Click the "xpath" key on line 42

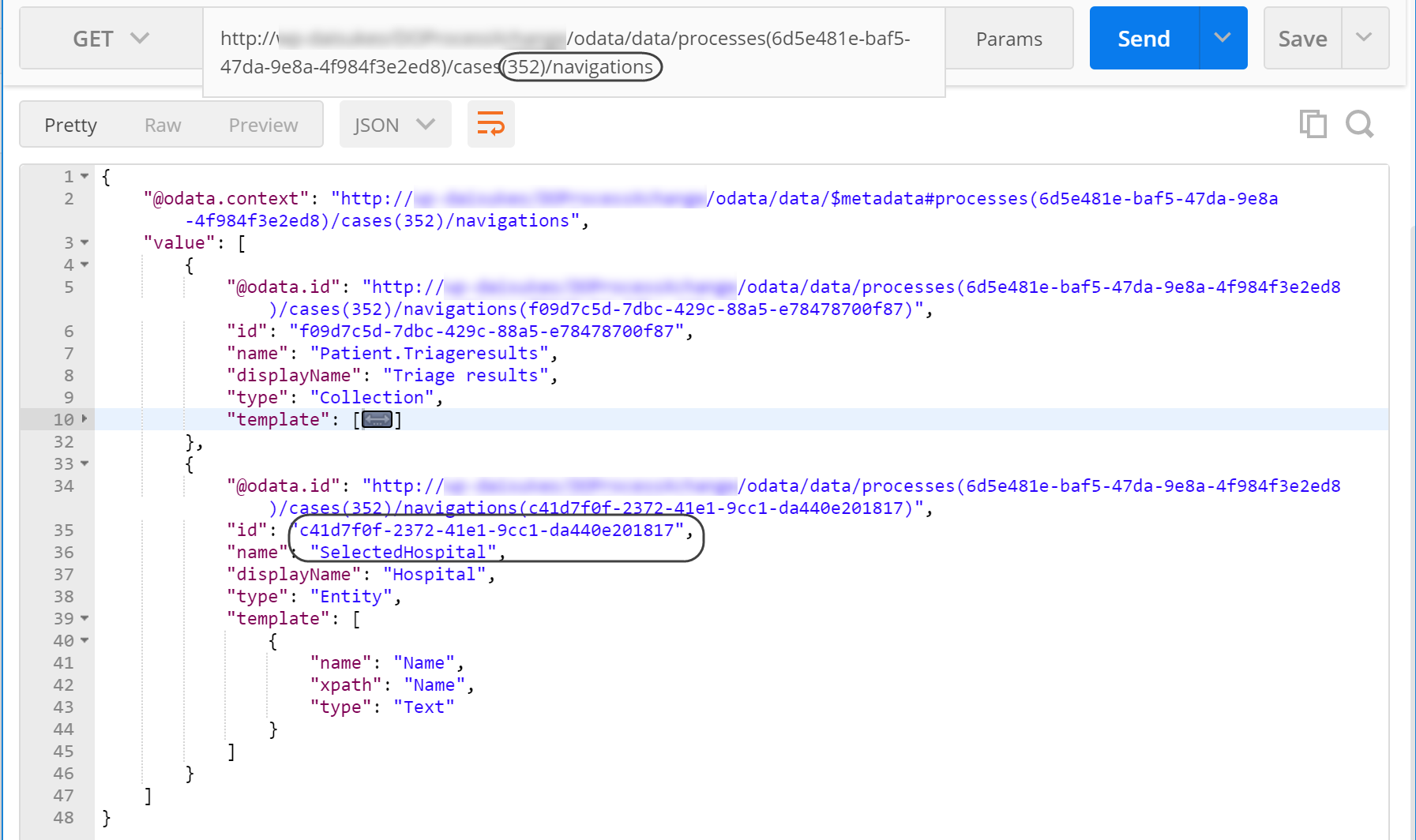click(346, 684)
